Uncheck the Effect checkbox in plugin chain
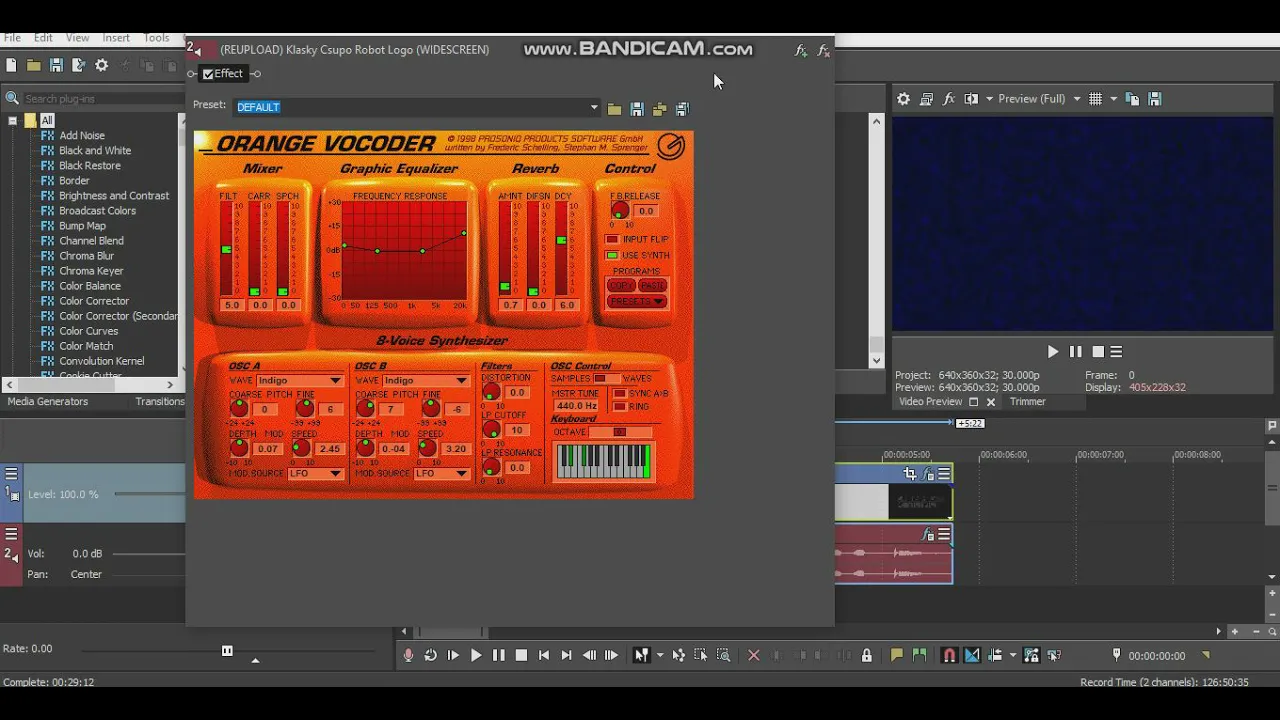The image size is (1280, 720). coord(208,74)
